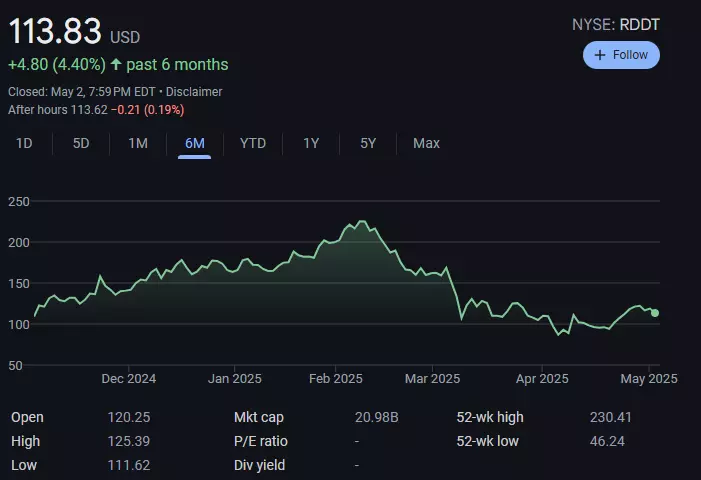This screenshot has height=480, width=701.
Task: Click the +4.80 (4.40%) change value
Action: point(57,64)
